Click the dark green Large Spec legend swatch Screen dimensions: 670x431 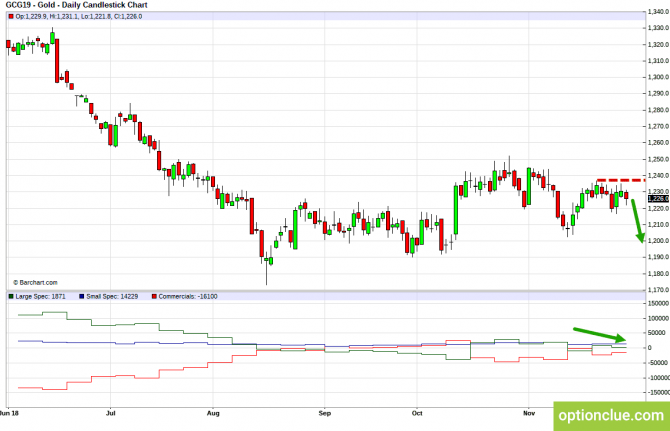click(x=11, y=296)
